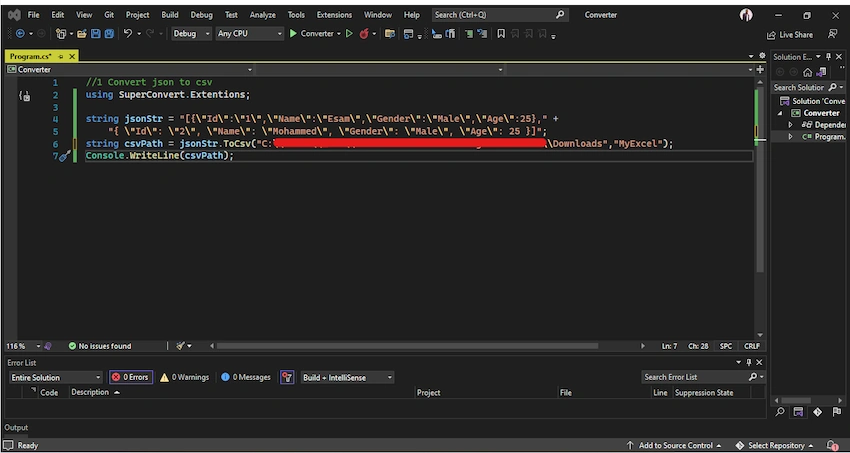The width and height of the screenshot is (850, 453).
Task: Click the New Project toolbar icon
Action: point(61,34)
